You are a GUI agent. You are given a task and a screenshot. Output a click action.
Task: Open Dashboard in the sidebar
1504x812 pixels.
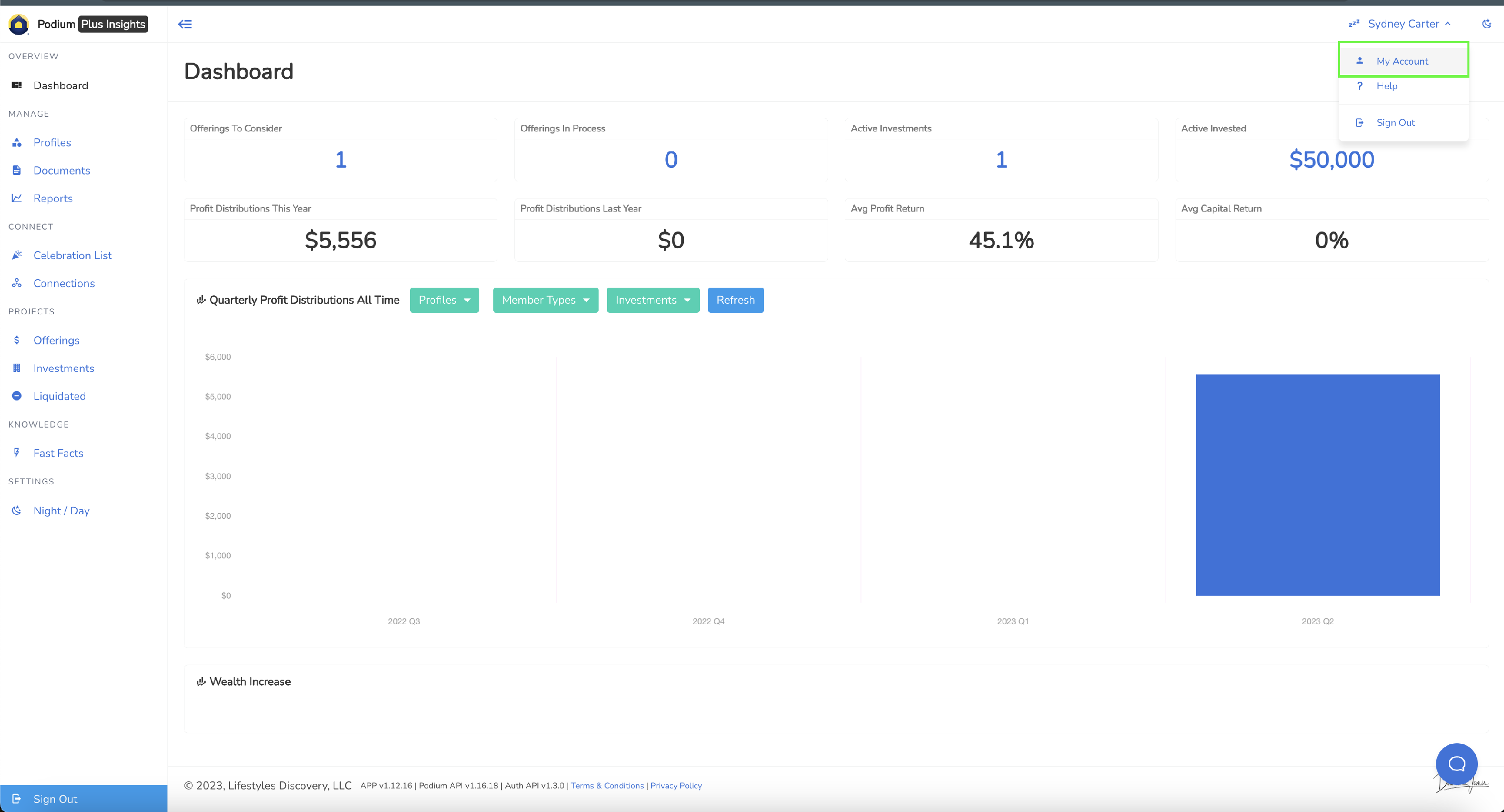[61, 85]
